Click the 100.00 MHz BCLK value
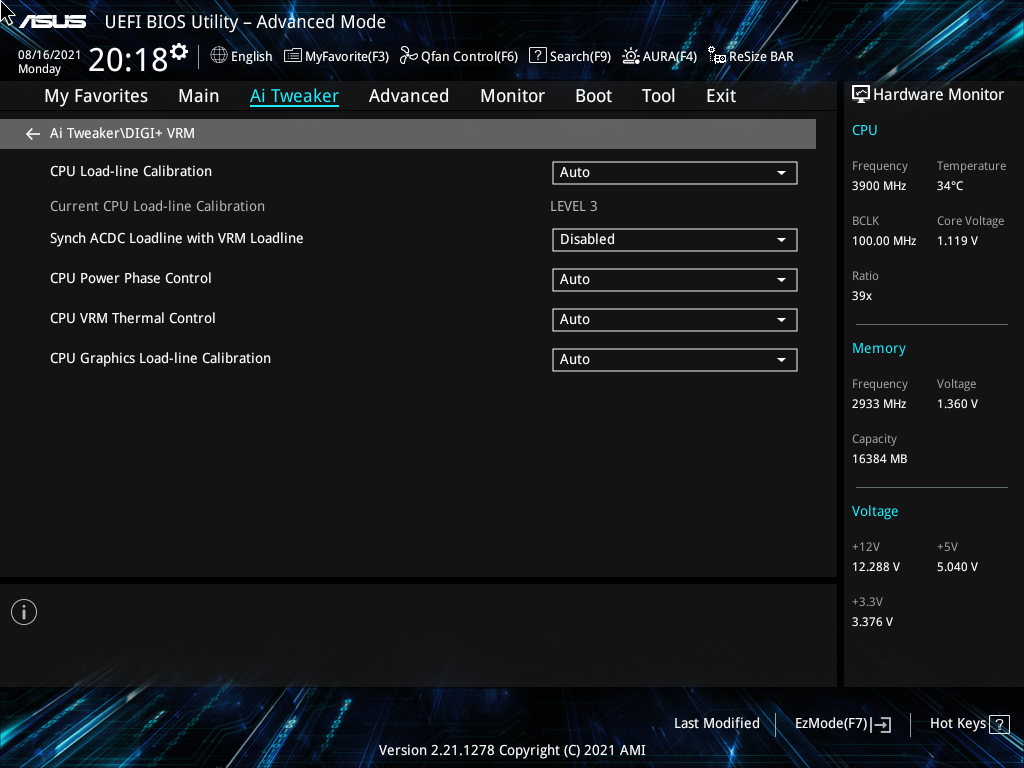1024x768 pixels. (x=884, y=241)
